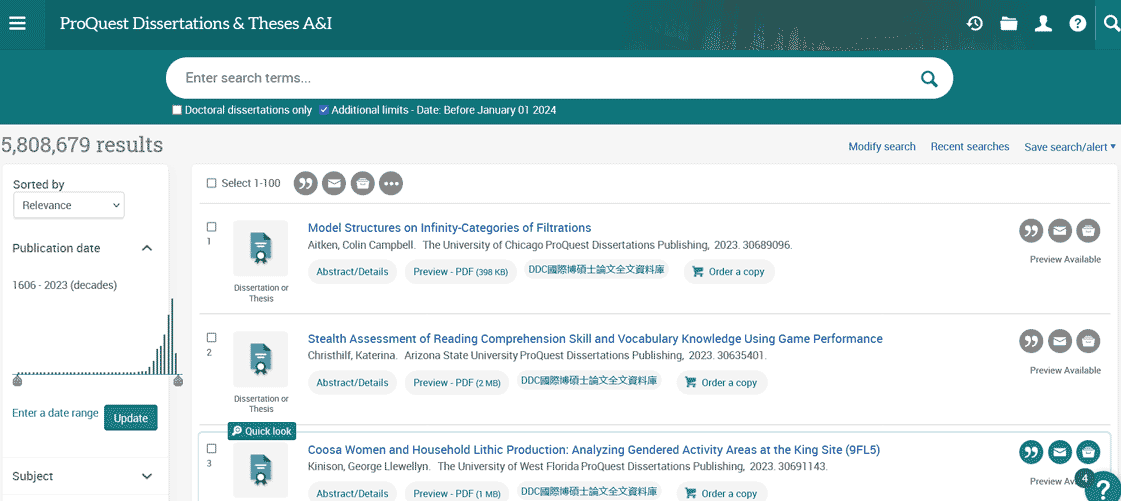Click DDC link for the Christhilf result

point(589,381)
